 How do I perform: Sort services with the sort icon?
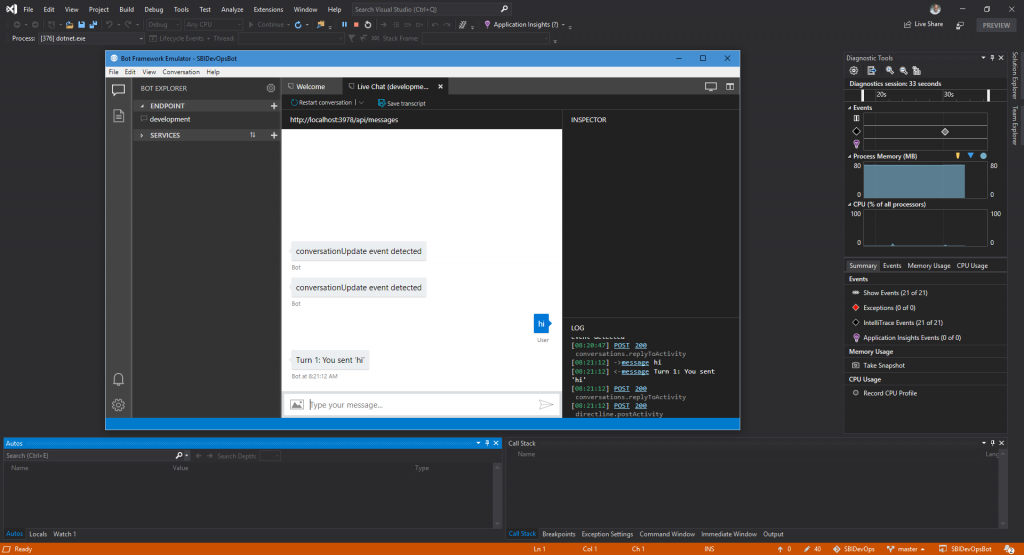tap(253, 135)
